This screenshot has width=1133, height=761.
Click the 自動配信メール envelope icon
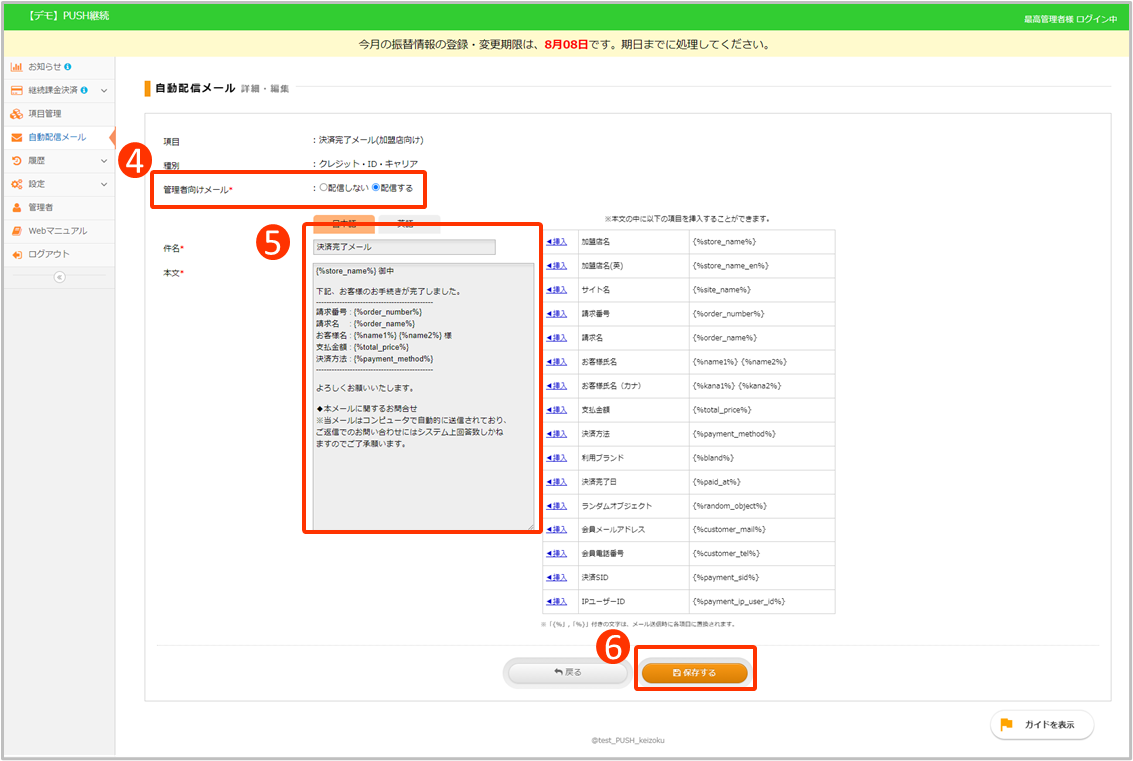click(x=17, y=137)
